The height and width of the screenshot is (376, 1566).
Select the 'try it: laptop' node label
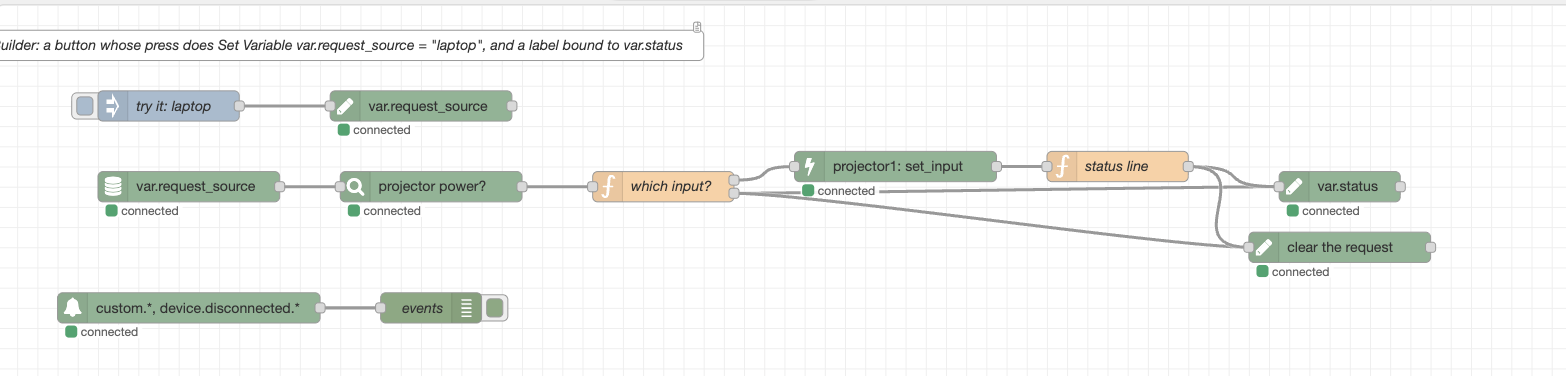[x=173, y=106]
